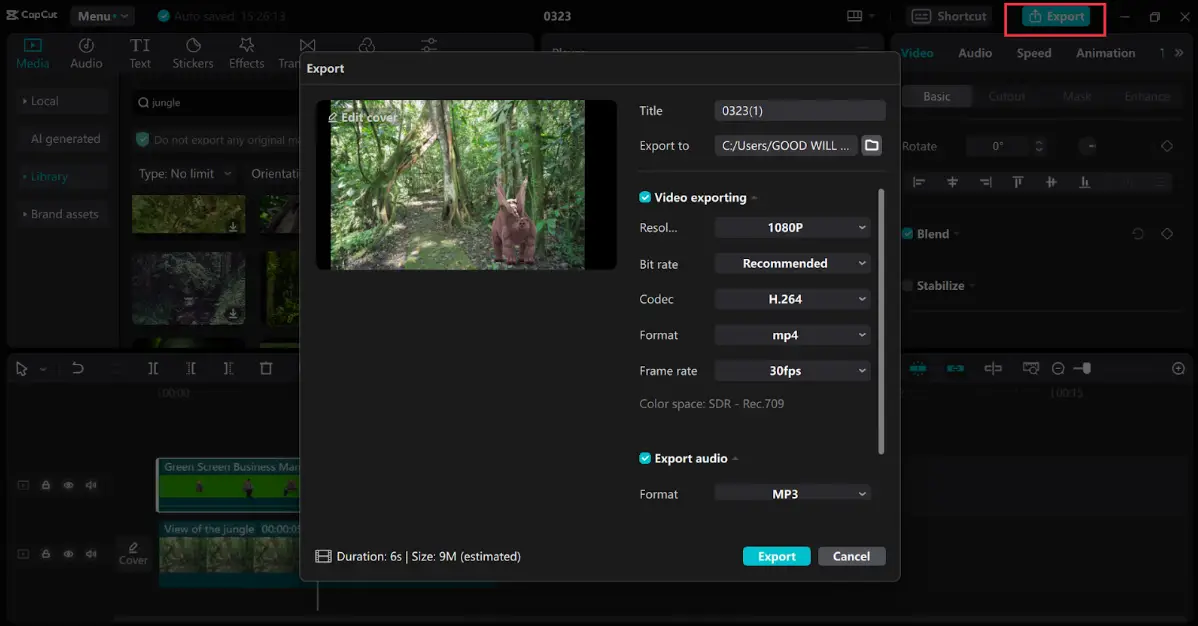Click the Title field 0323(1)
This screenshot has height=626, width=1198.
tap(800, 111)
